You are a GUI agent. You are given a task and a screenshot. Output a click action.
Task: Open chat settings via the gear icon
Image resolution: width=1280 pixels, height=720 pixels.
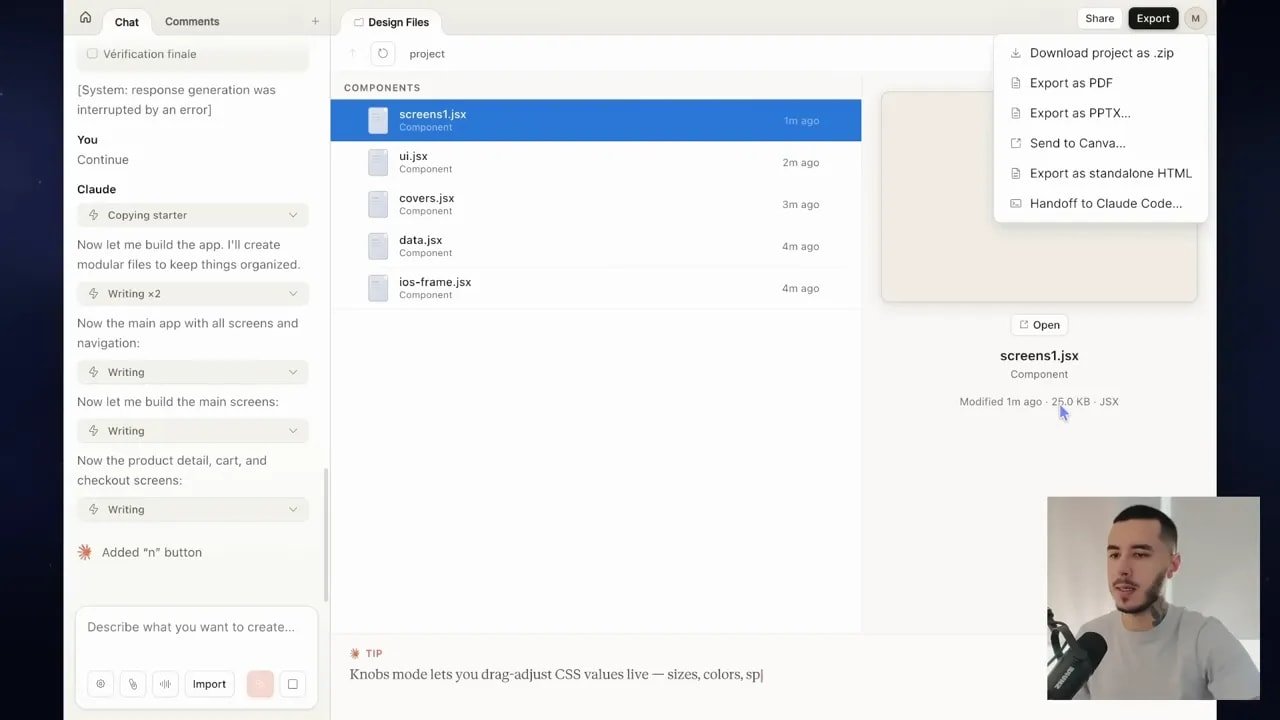click(x=100, y=684)
